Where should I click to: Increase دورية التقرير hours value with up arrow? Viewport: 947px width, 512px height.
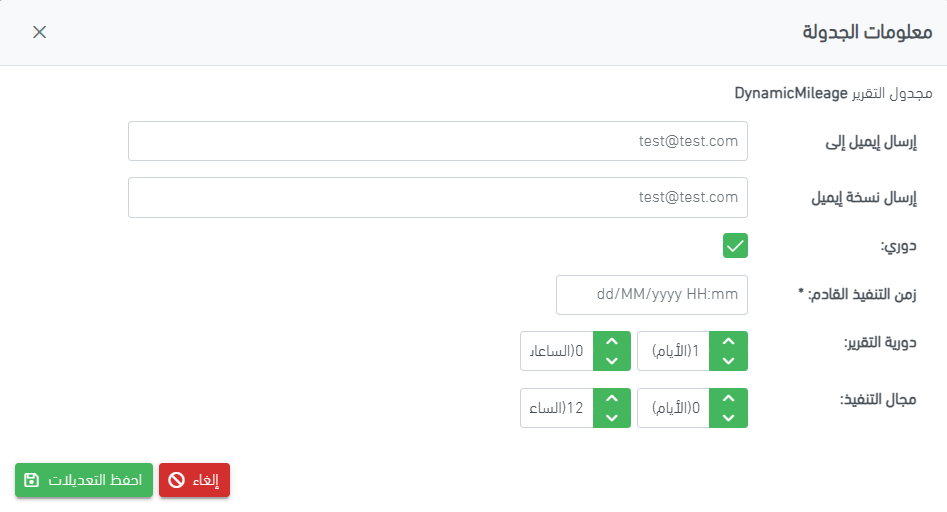(612, 342)
